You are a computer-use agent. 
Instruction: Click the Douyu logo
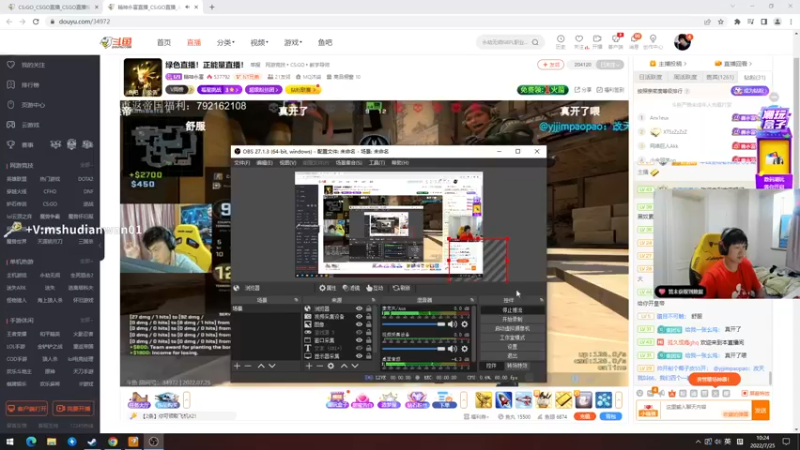116,42
